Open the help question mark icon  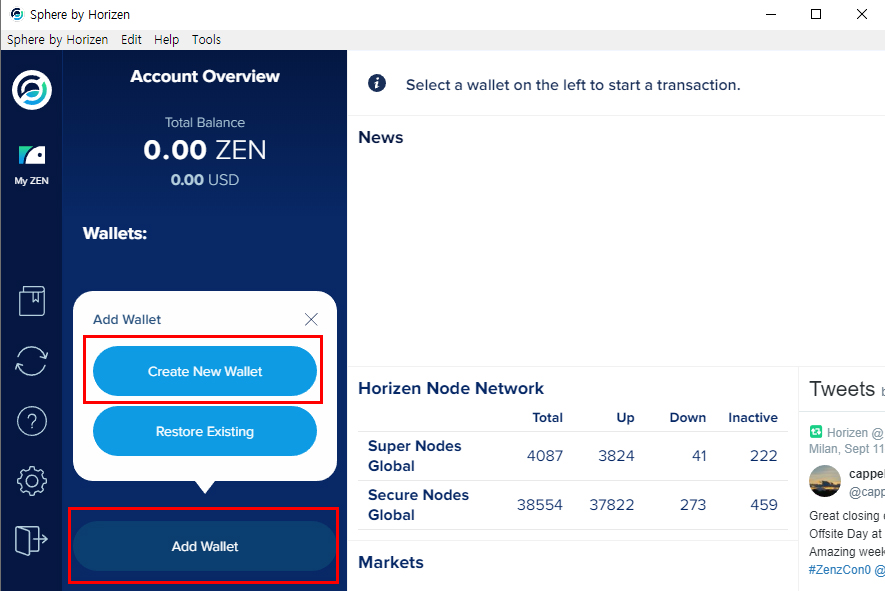point(32,421)
